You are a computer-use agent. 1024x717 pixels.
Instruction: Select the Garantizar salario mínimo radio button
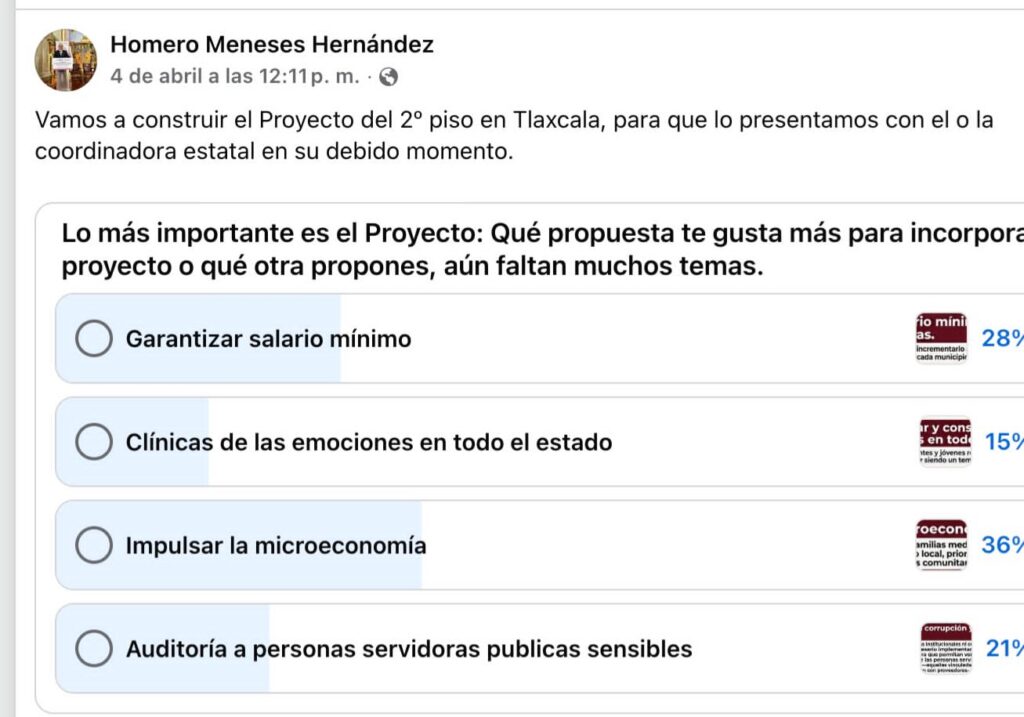(94, 338)
